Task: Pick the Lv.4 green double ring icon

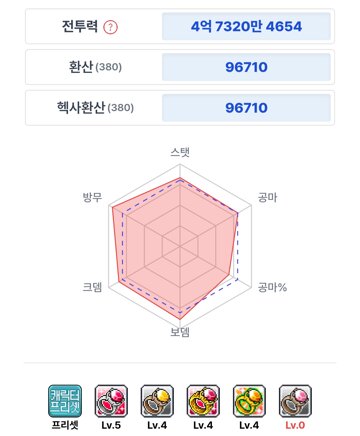Action: coord(249,401)
